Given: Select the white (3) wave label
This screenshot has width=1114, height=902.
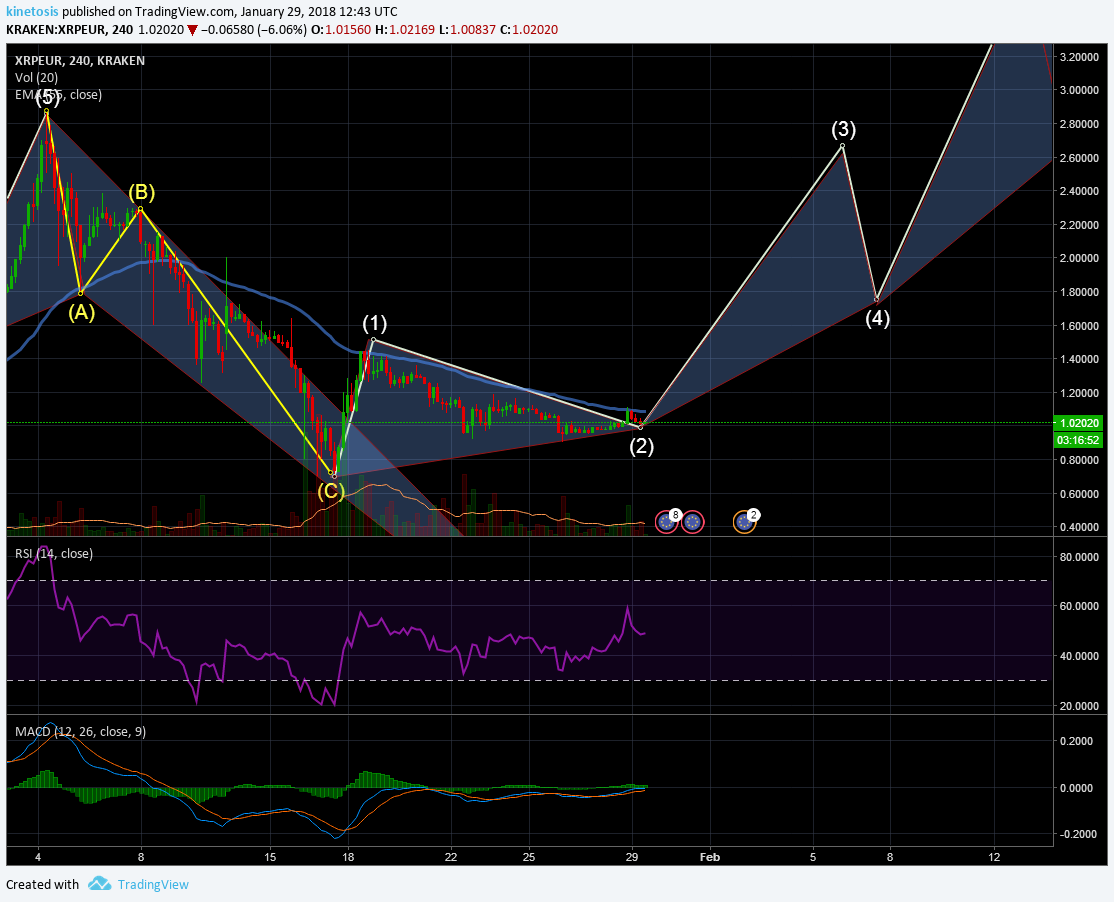Looking at the screenshot, I should point(843,129).
